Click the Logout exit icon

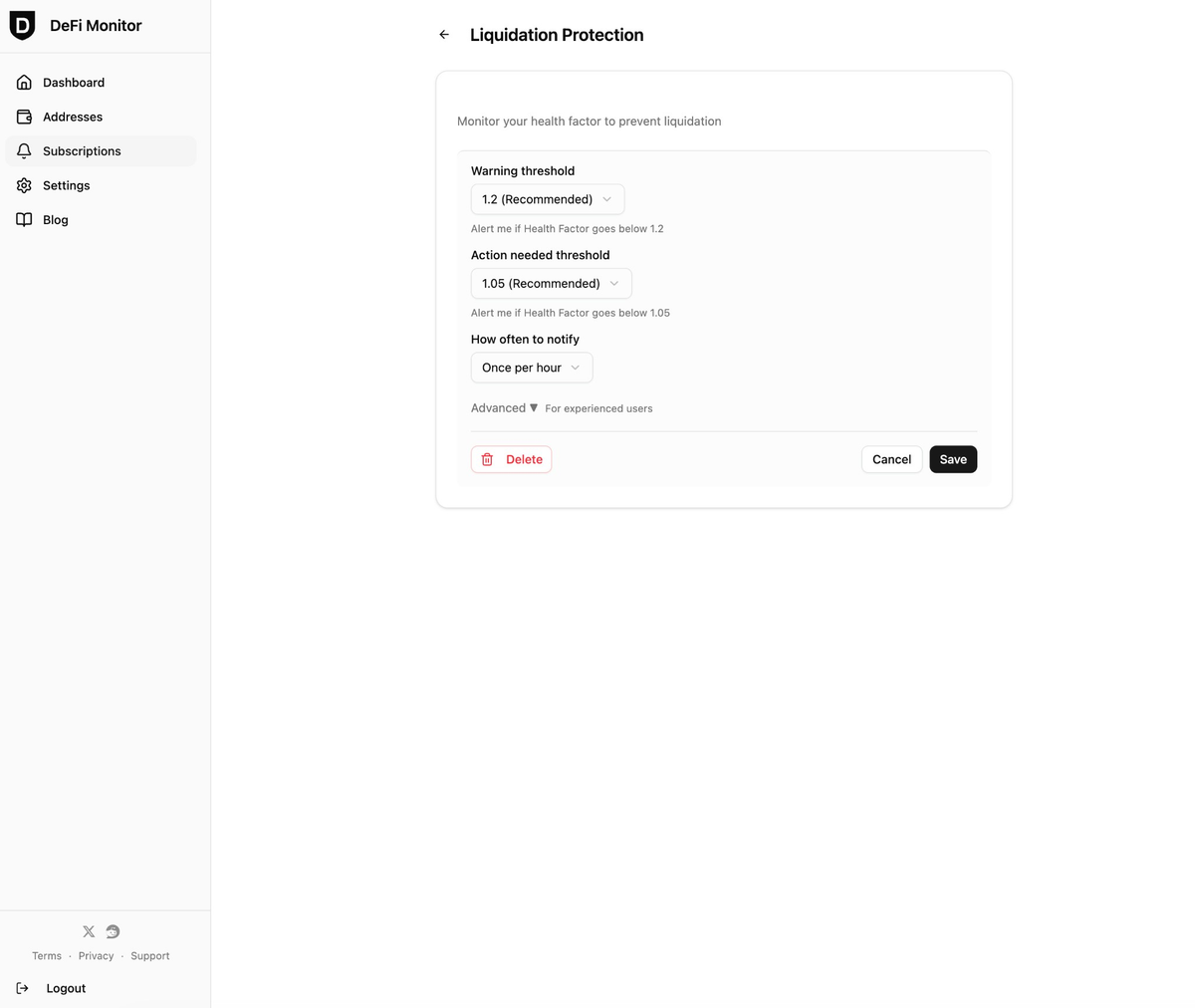click(x=22, y=988)
